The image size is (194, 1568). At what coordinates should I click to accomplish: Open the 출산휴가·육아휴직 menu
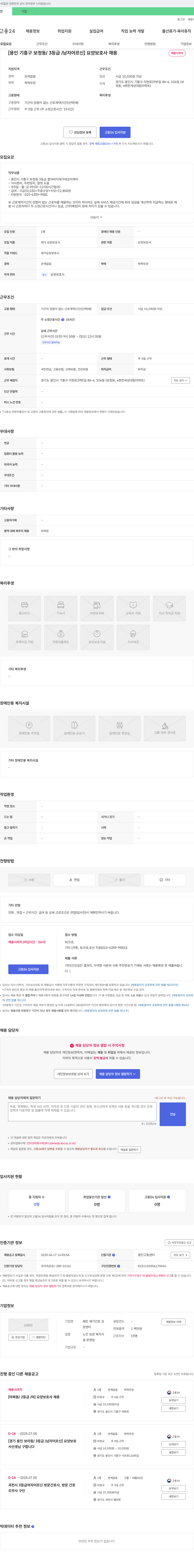click(176, 31)
